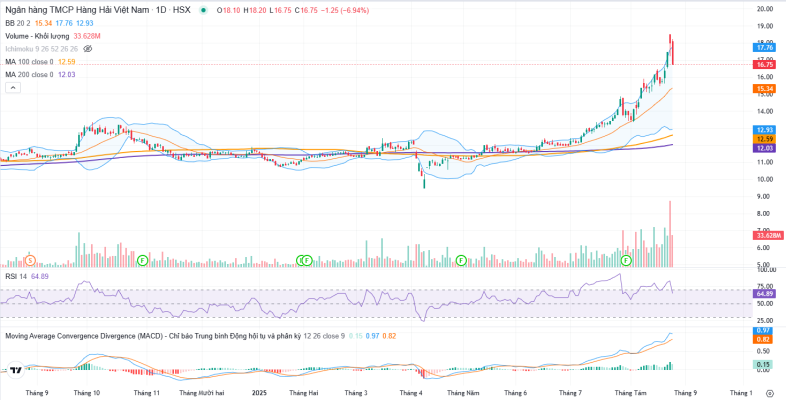The height and width of the screenshot is (400, 786).
Task: Click the L16.75 low value in header
Action: (x=280, y=10)
